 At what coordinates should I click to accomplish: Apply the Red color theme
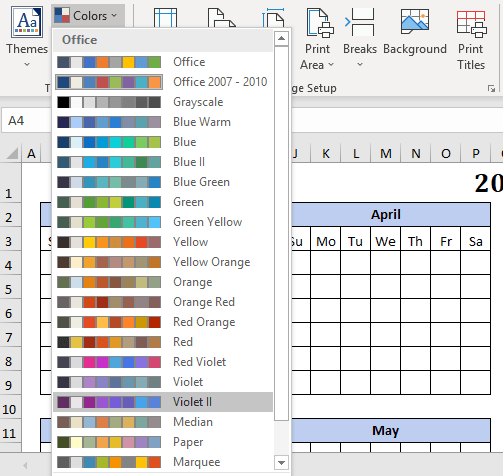click(163, 342)
